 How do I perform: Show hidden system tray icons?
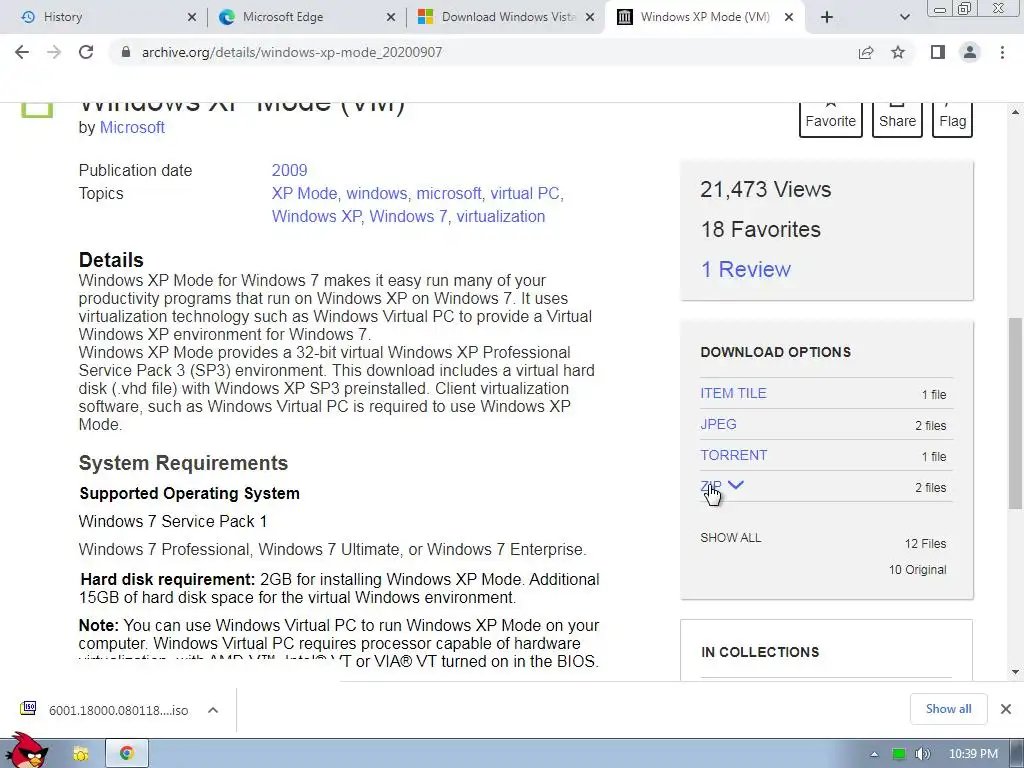[874, 754]
